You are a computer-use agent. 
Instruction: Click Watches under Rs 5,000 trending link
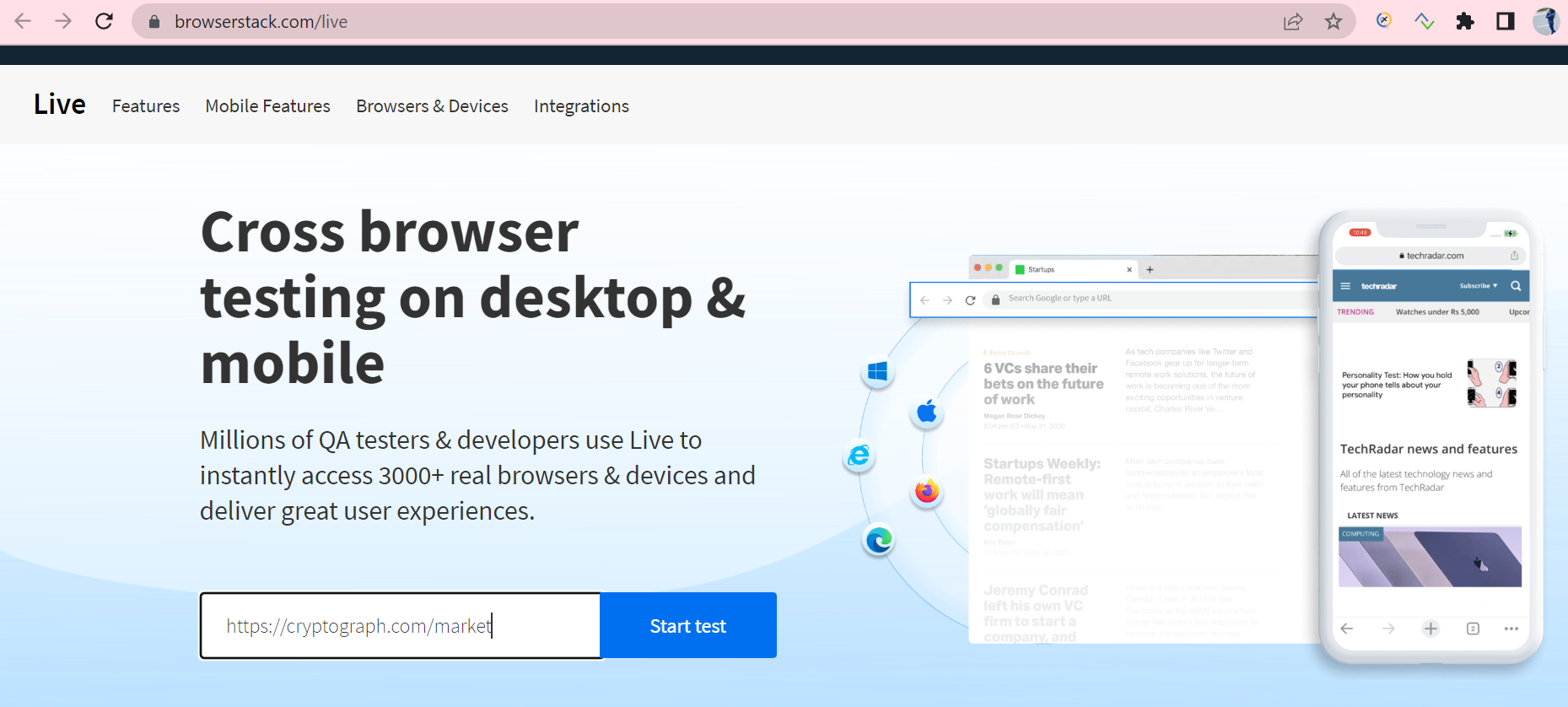pos(1437,312)
